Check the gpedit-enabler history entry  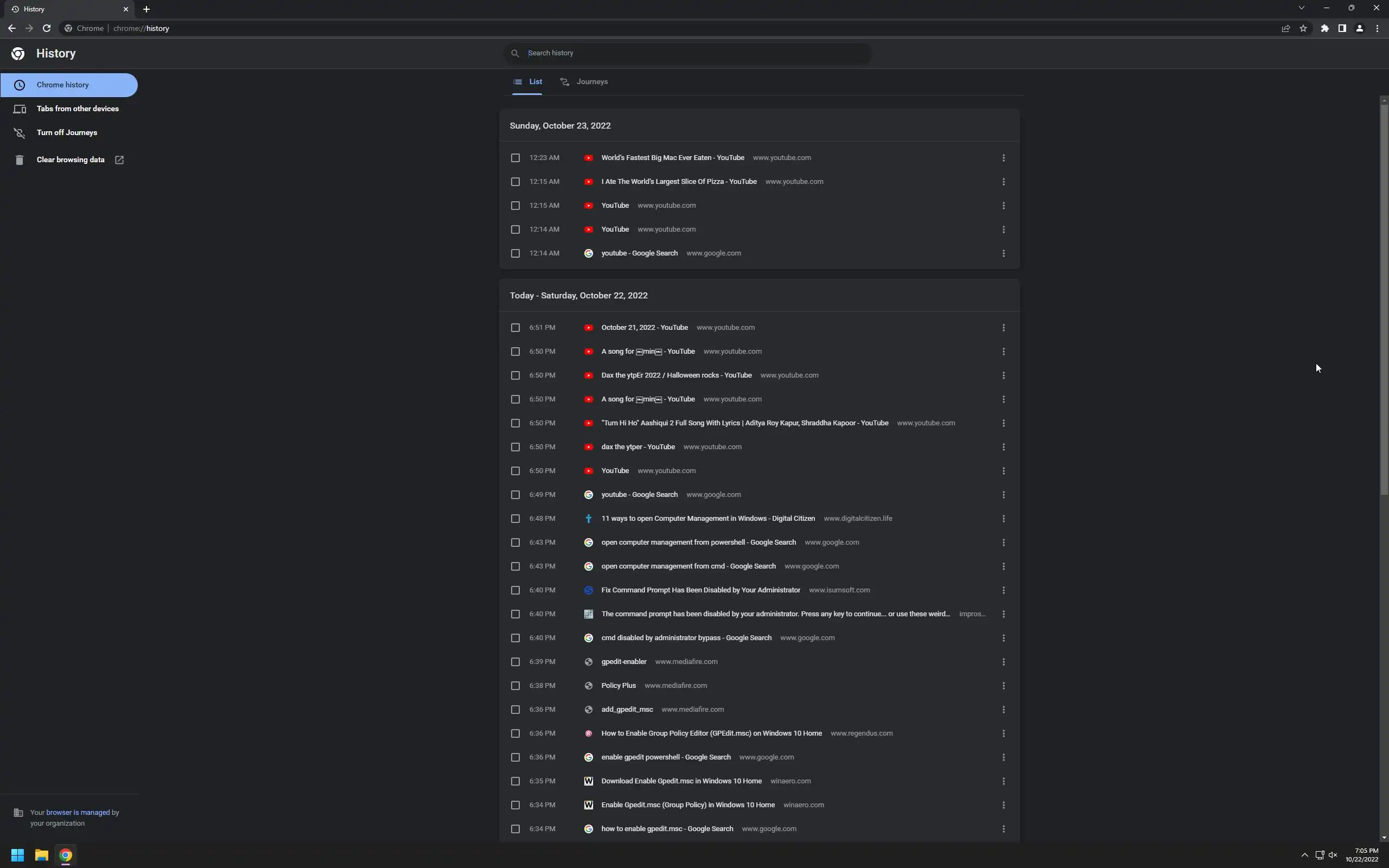(515, 662)
